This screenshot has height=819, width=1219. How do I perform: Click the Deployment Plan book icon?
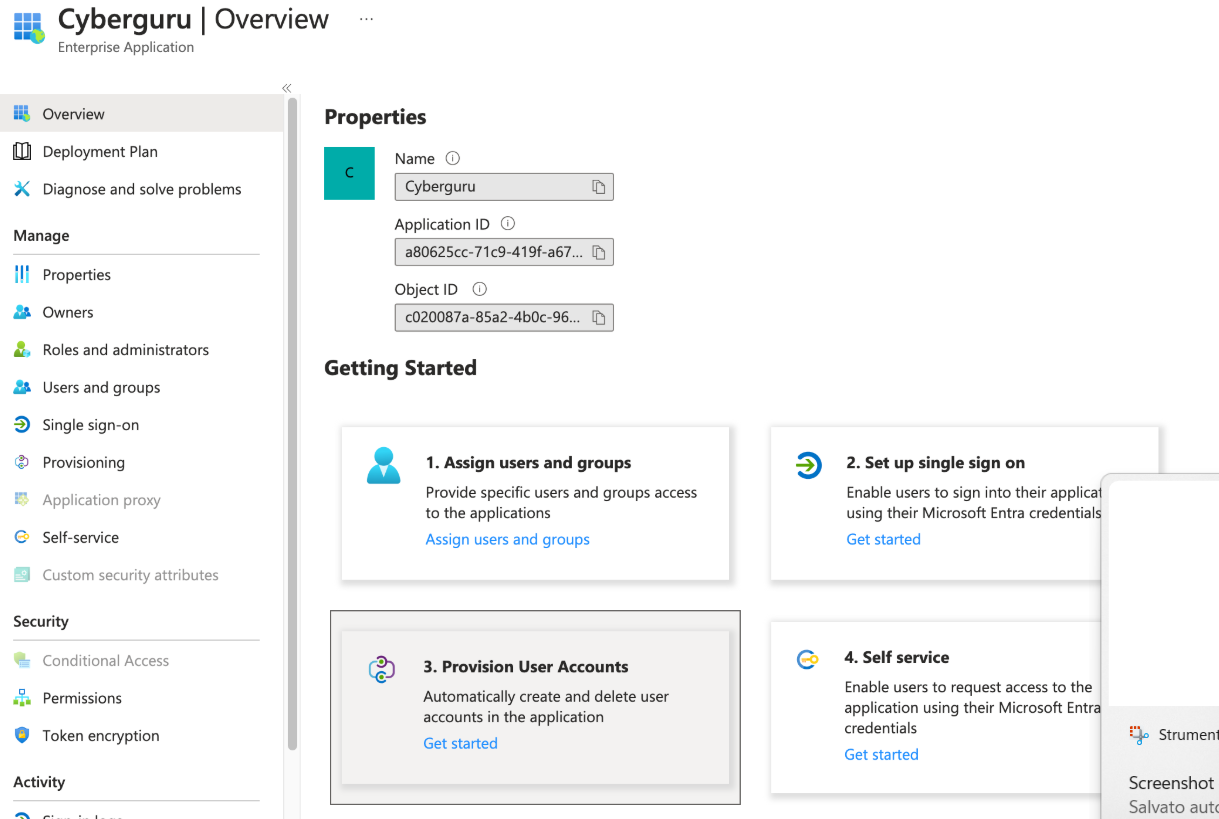coord(22,151)
